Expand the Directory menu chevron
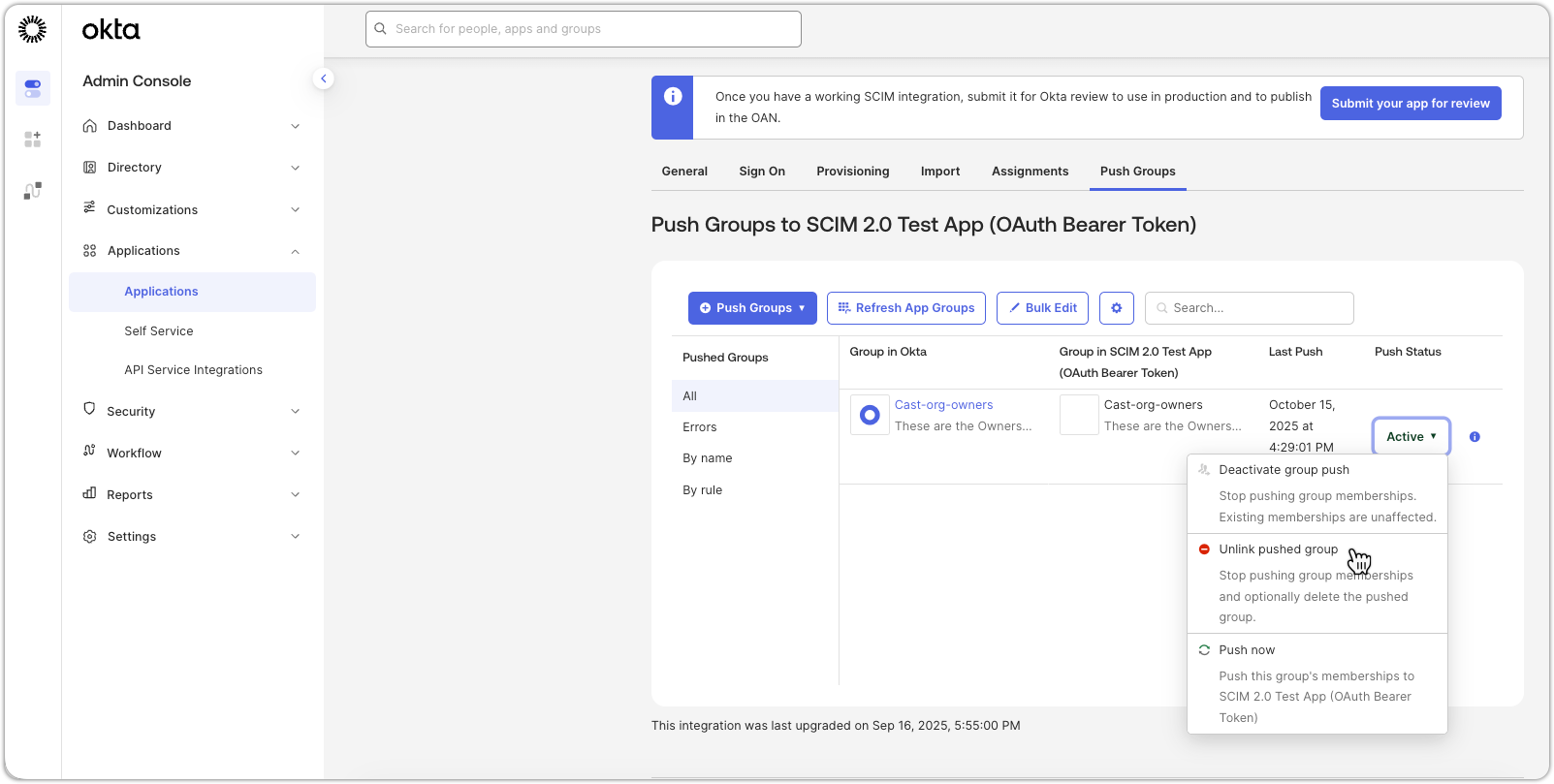The height and width of the screenshot is (784, 1554). [x=296, y=168]
